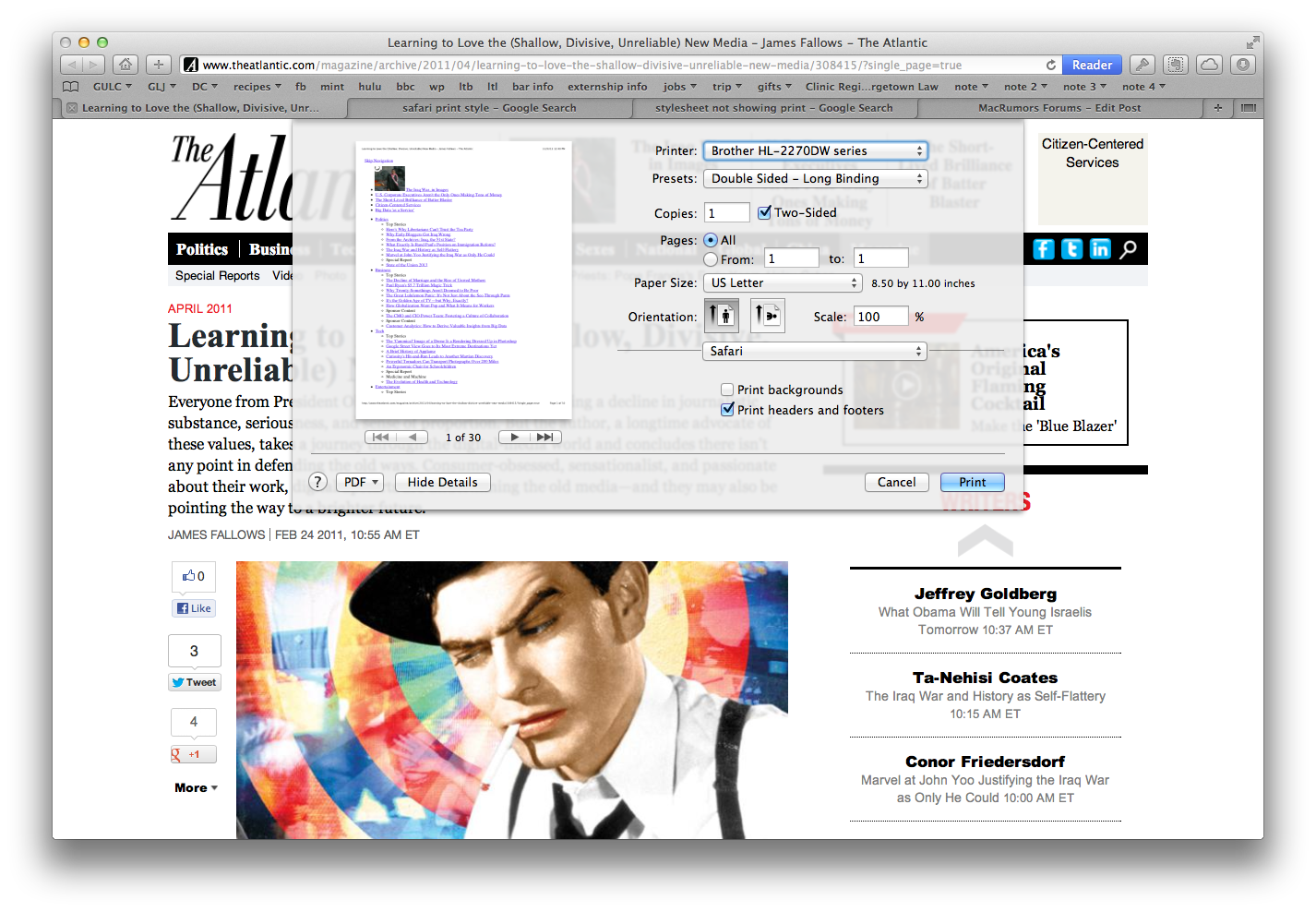
Task: Select the From page range radio button
Action: coord(711,259)
